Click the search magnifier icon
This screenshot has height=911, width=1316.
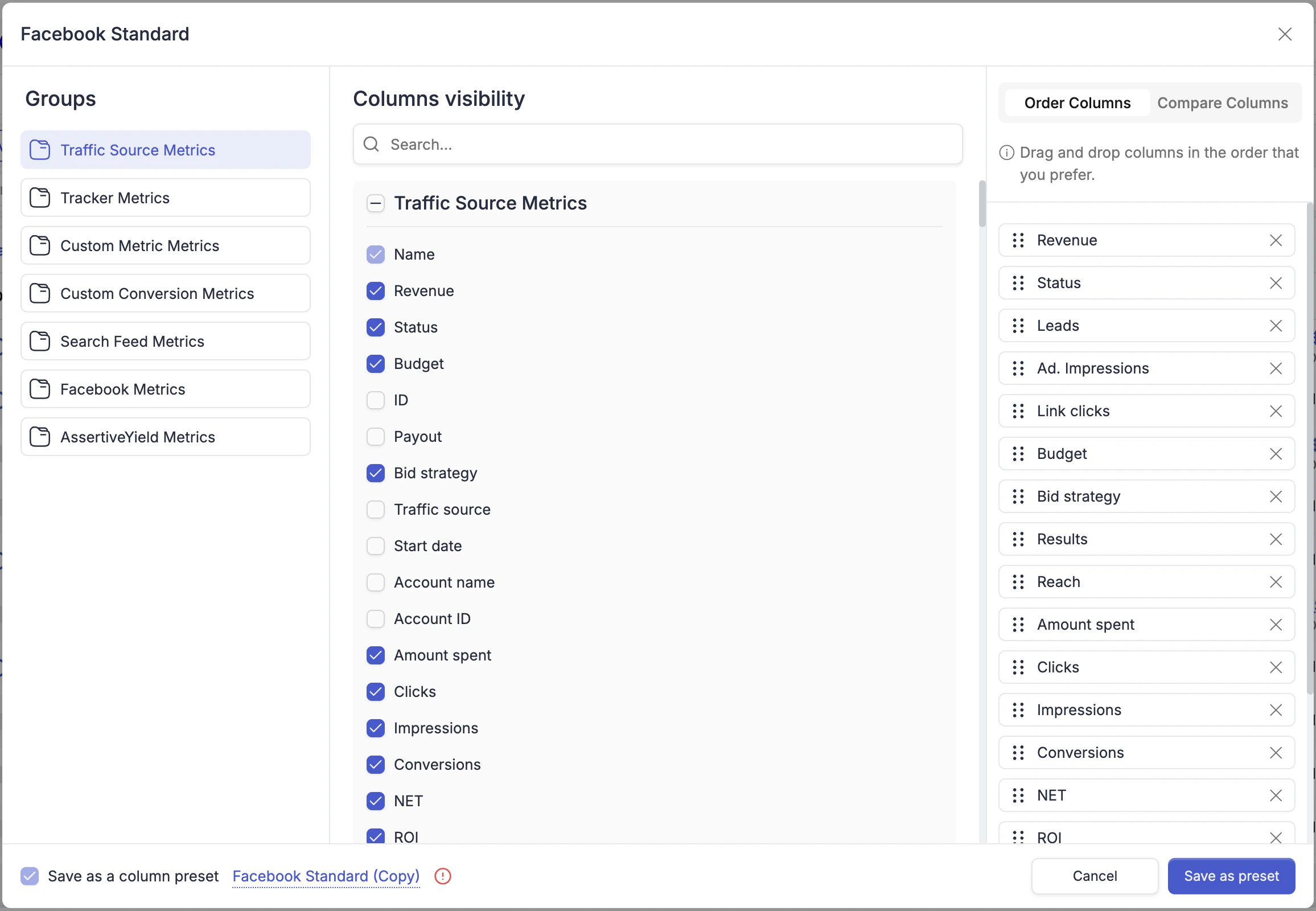[x=372, y=145]
